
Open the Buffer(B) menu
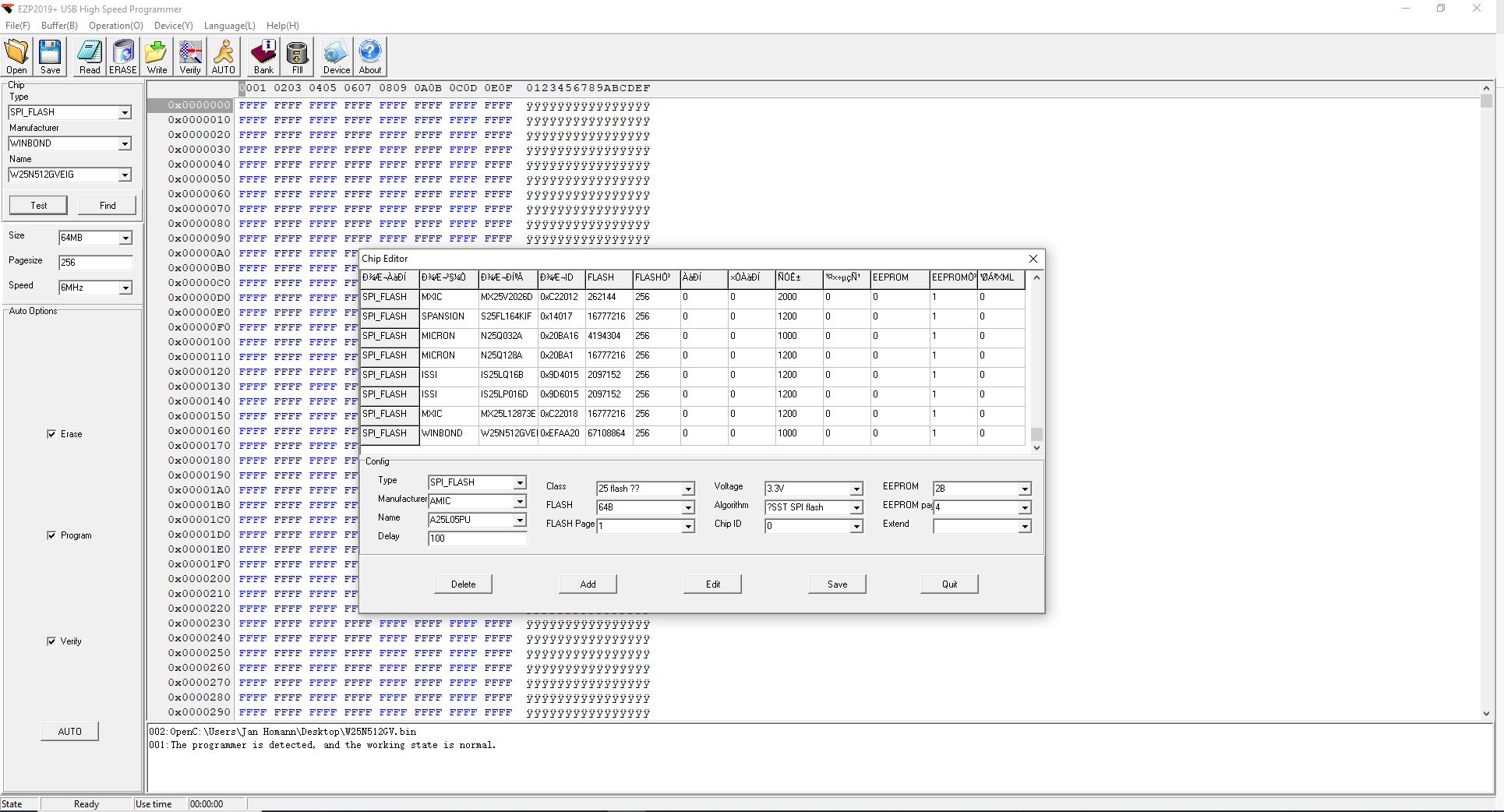pyautogui.click(x=59, y=26)
